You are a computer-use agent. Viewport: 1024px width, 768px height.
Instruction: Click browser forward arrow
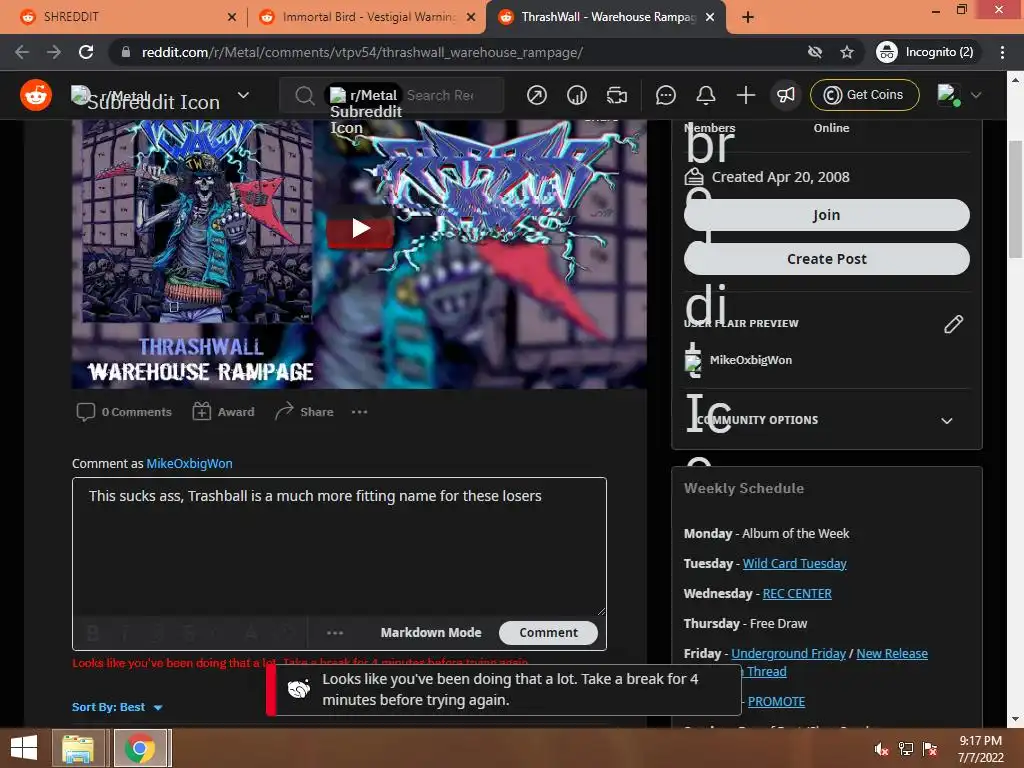54,52
